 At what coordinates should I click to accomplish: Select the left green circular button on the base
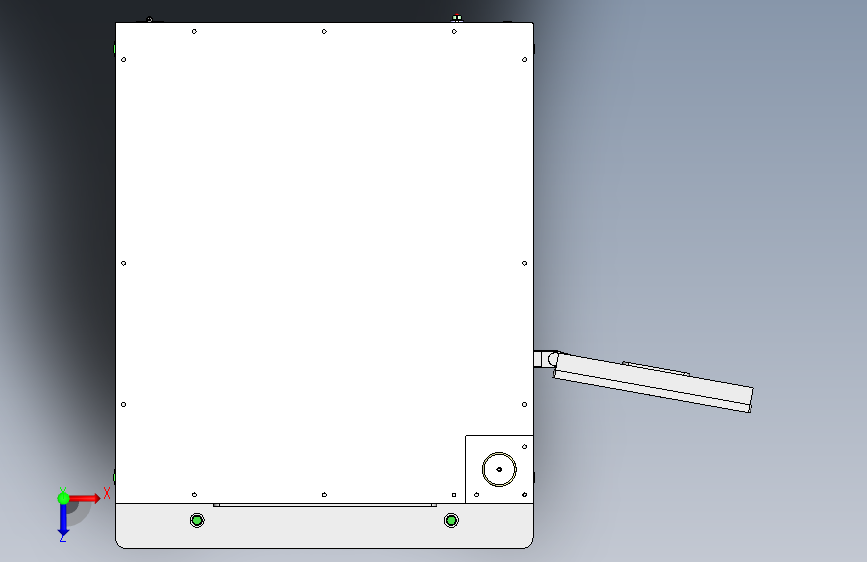pyautogui.click(x=197, y=521)
